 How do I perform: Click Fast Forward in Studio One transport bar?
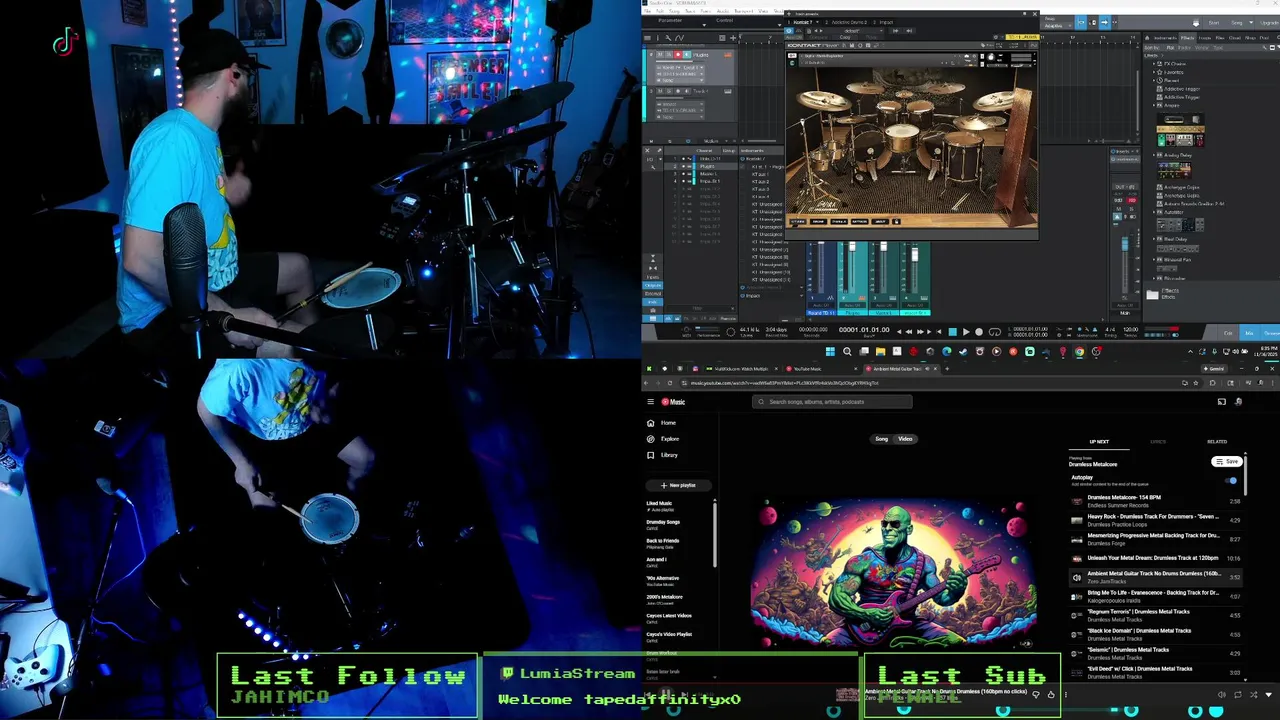coord(920,331)
